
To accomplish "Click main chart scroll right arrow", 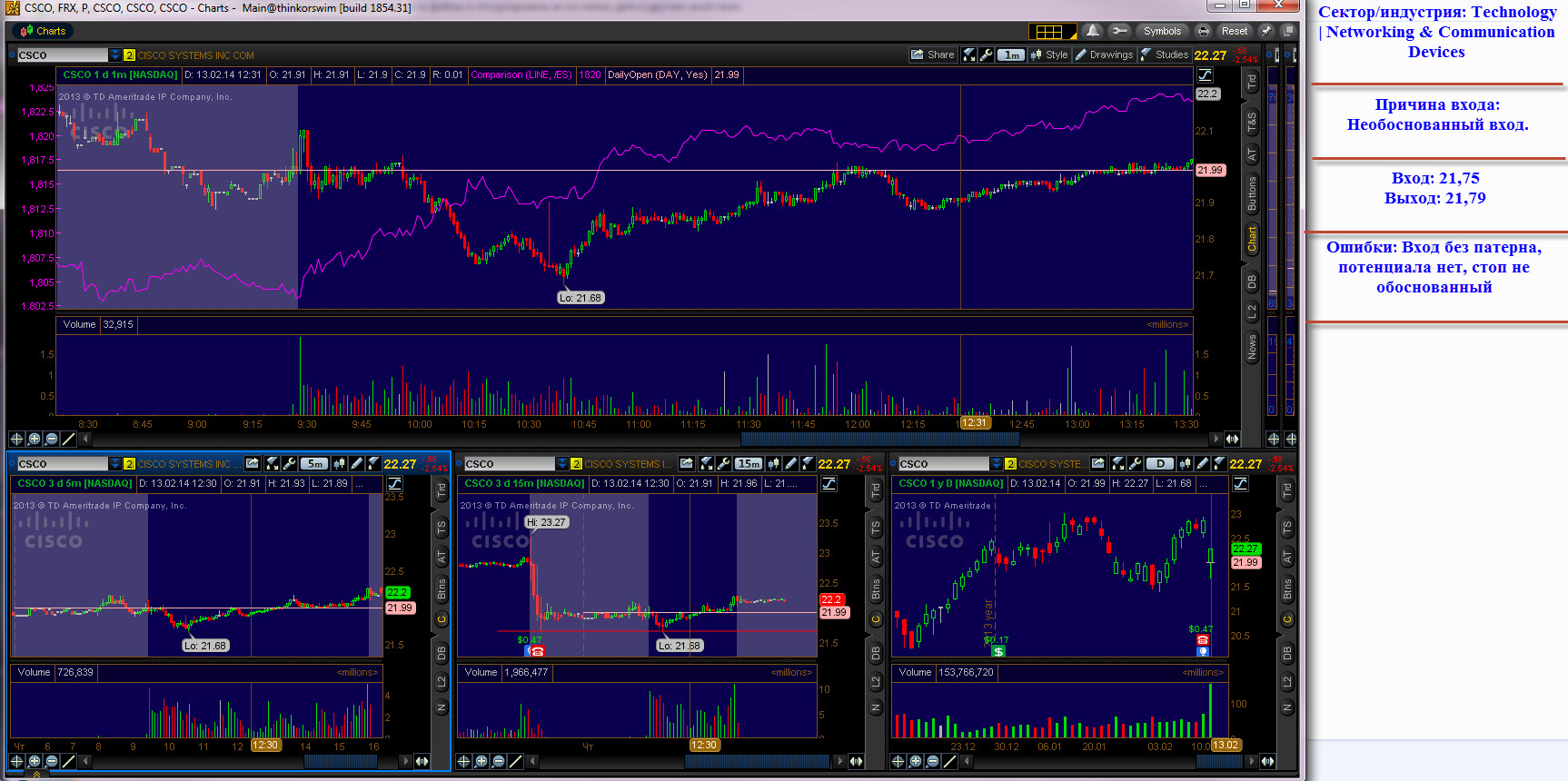I will (x=1216, y=439).
